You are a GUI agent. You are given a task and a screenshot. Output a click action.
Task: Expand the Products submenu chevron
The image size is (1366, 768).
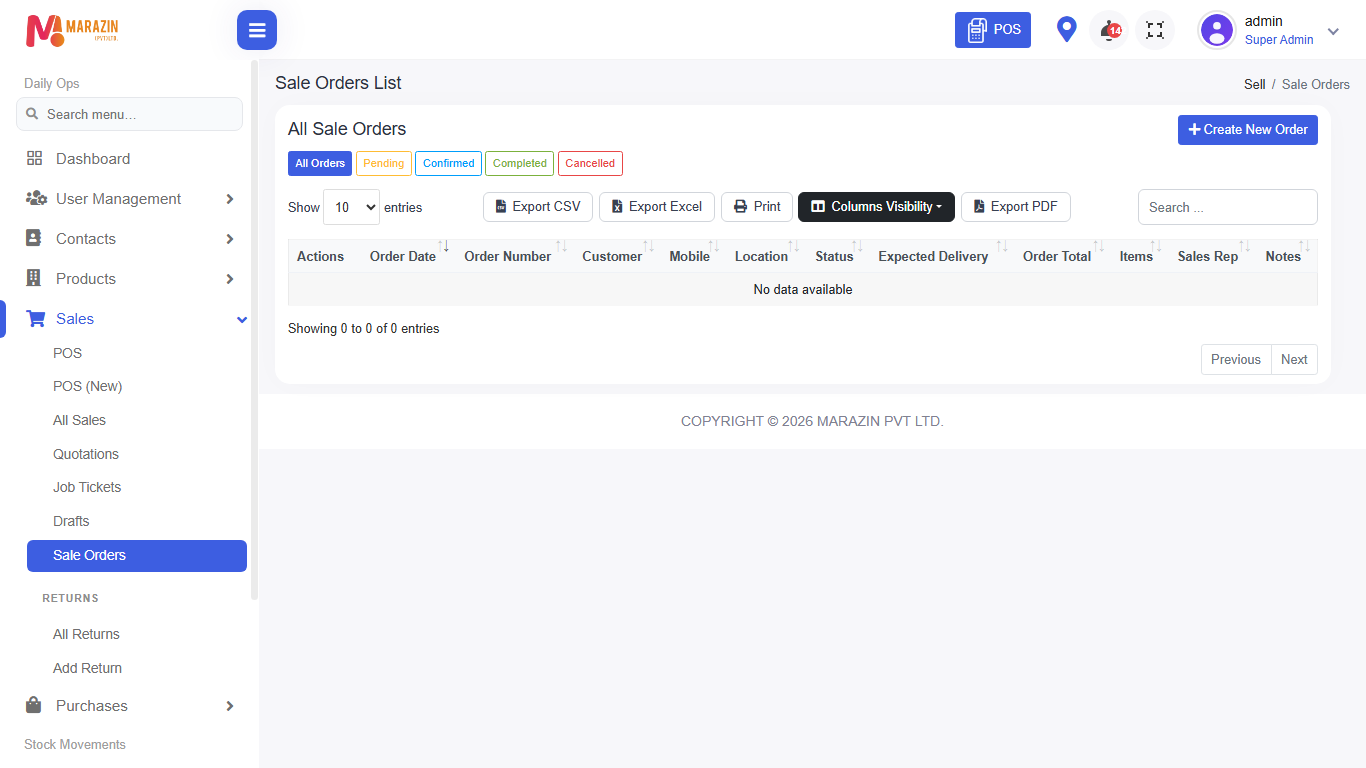point(230,279)
